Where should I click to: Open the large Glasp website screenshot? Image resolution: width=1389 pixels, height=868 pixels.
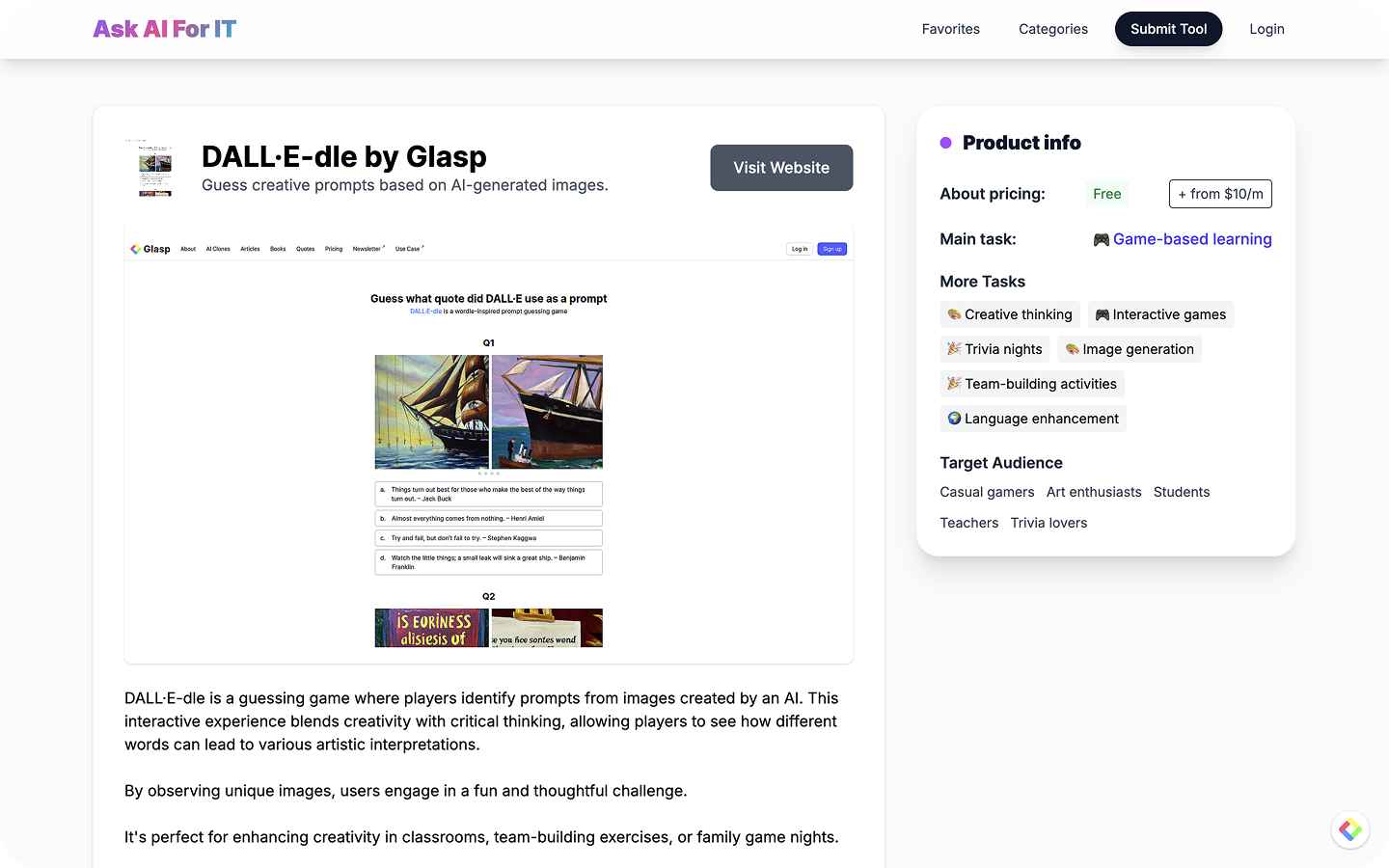pyautogui.click(x=489, y=443)
